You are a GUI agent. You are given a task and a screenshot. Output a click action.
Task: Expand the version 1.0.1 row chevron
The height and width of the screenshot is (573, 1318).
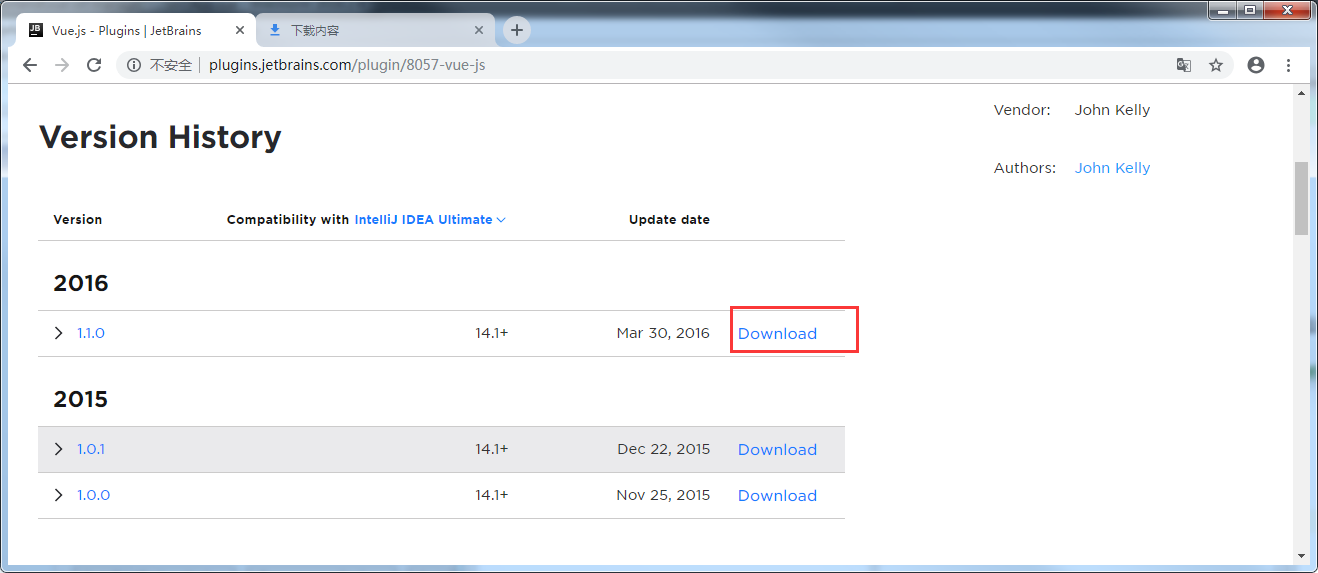click(x=58, y=449)
